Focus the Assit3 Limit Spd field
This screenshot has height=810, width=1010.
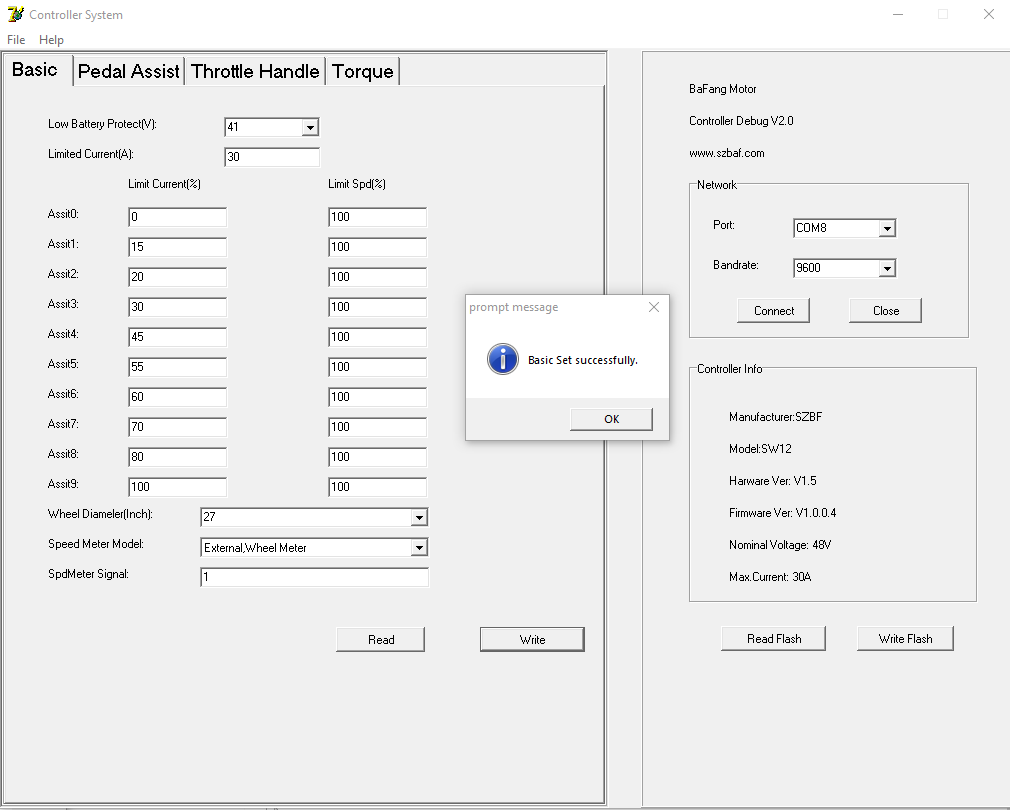(x=377, y=306)
